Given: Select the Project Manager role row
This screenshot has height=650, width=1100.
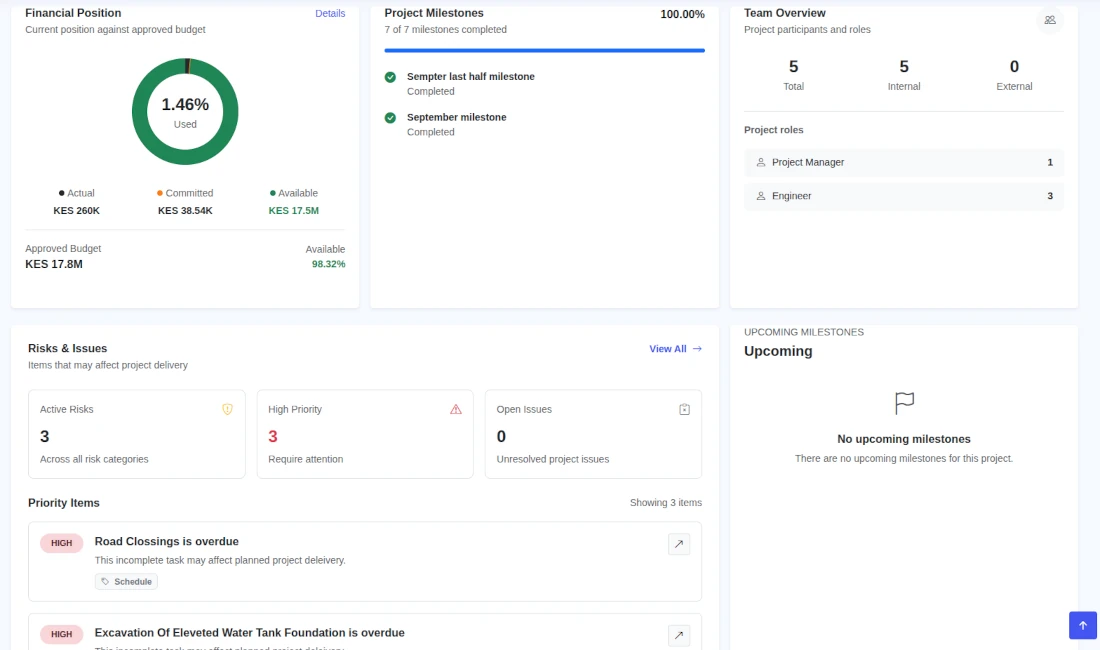Looking at the screenshot, I should click(904, 162).
